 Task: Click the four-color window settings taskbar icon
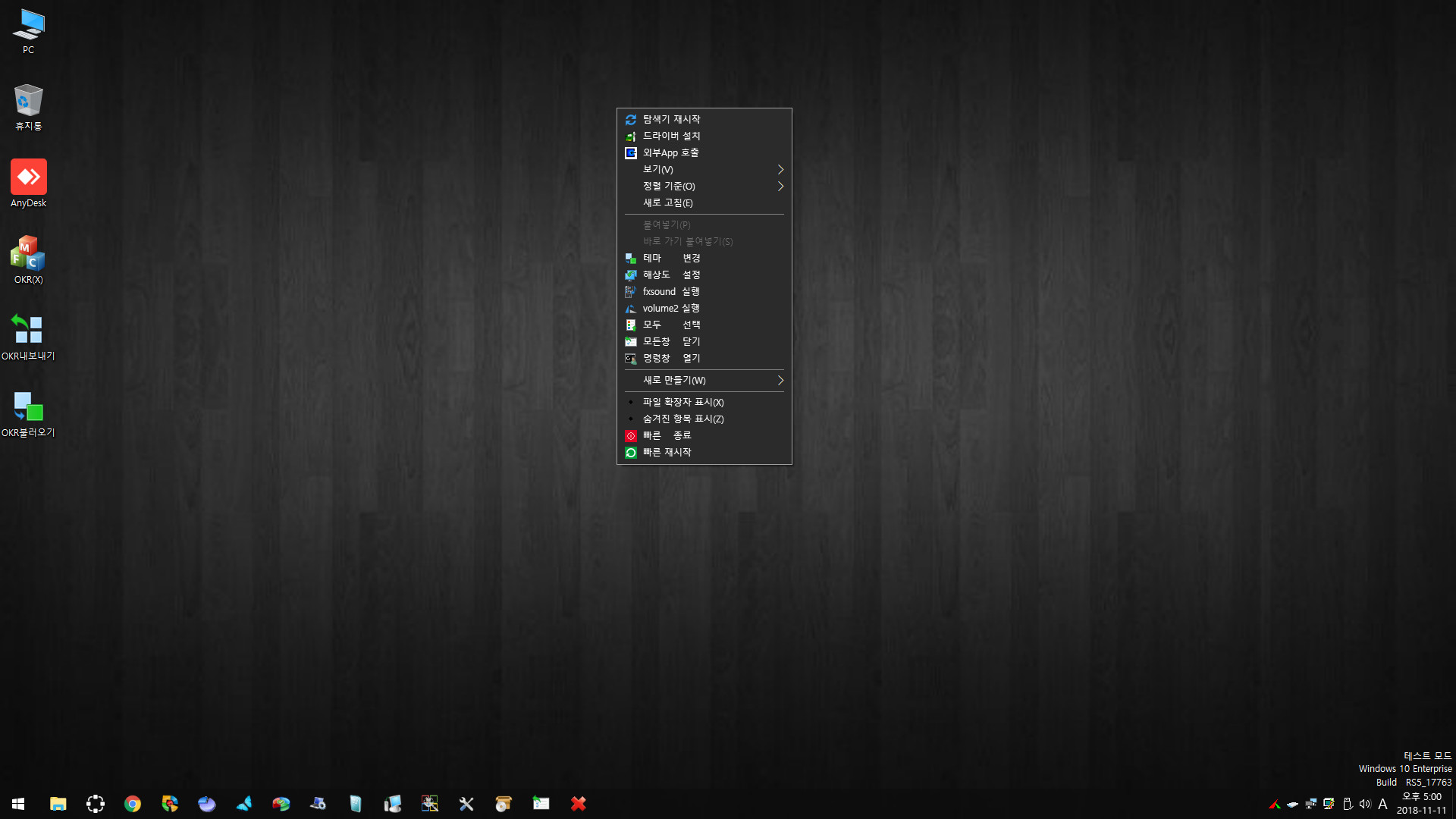(430, 804)
